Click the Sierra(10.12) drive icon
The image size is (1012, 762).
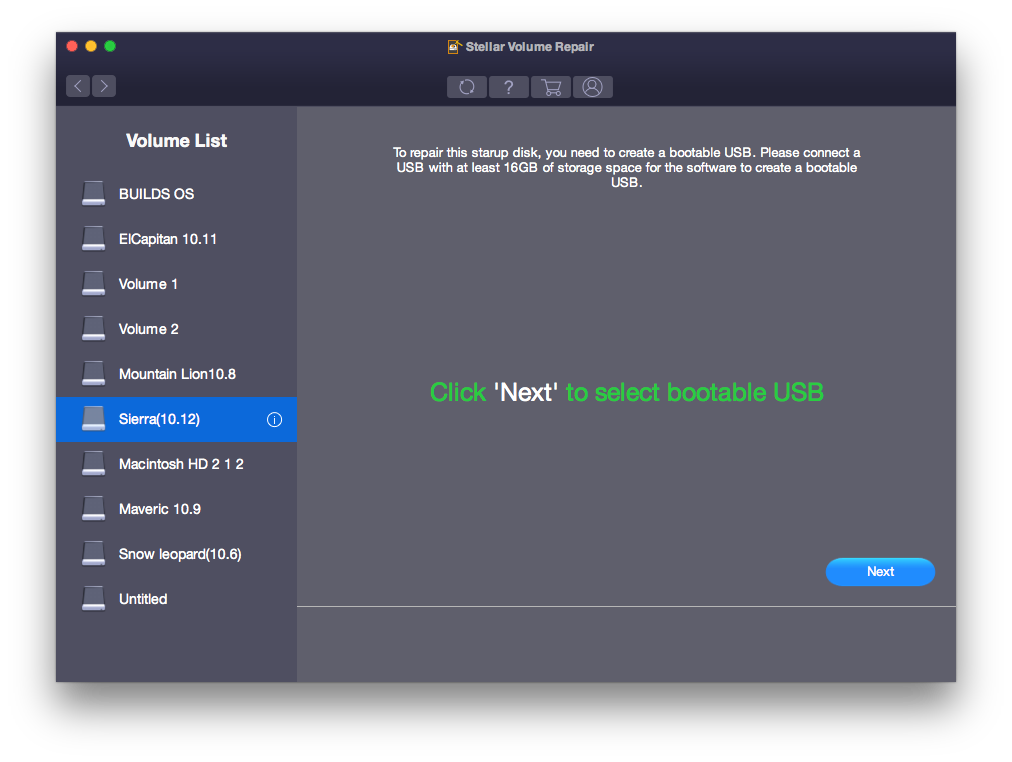pyautogui.click(x=94, y=419)
